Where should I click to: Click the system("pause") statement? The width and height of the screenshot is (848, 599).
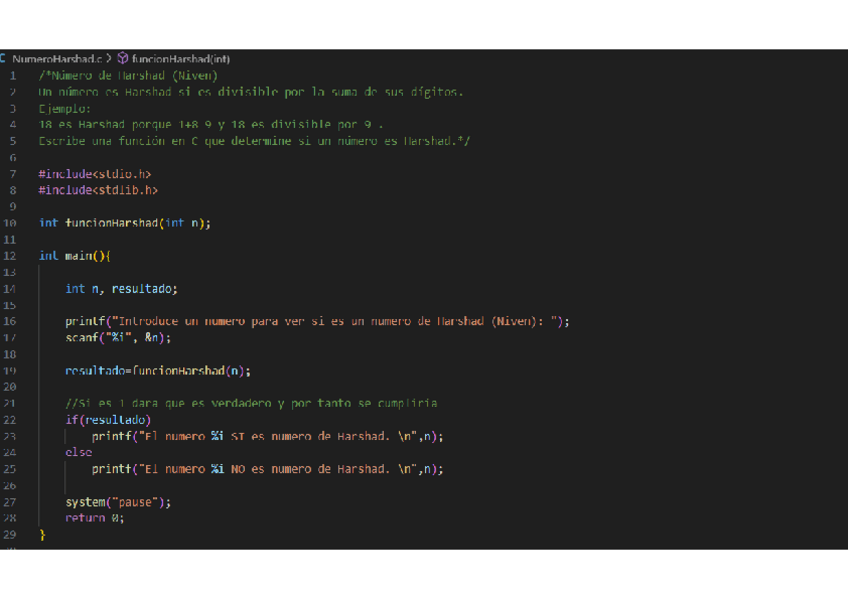(118, 502)
